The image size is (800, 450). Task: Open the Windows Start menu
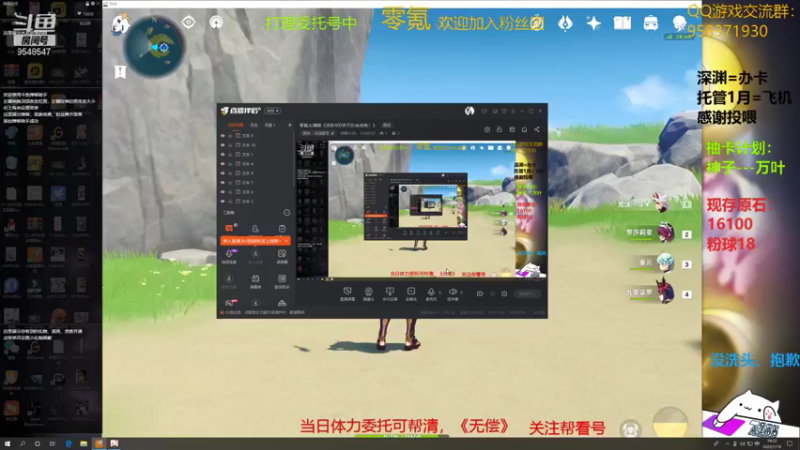[x=7, y=444]
